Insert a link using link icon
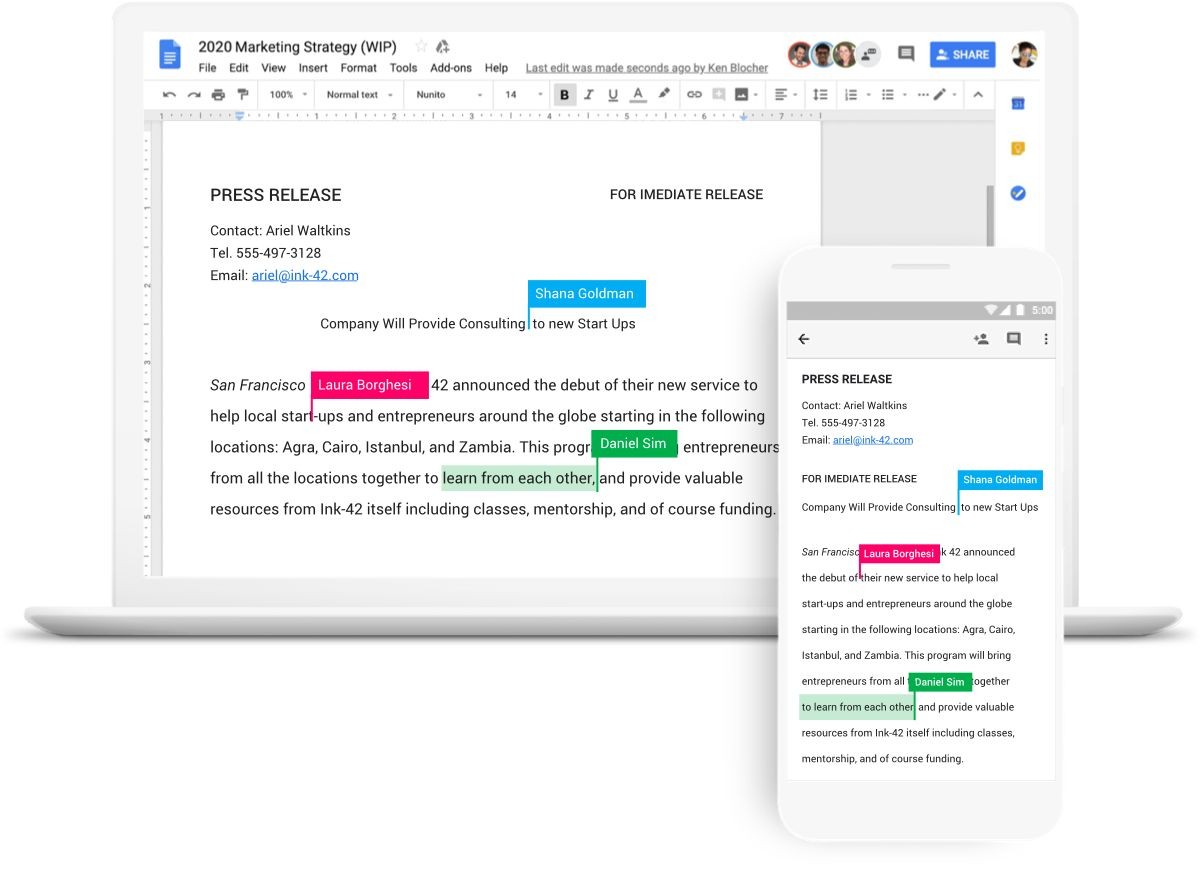Viewport: 1200px width, 870px height. point(694,95)
